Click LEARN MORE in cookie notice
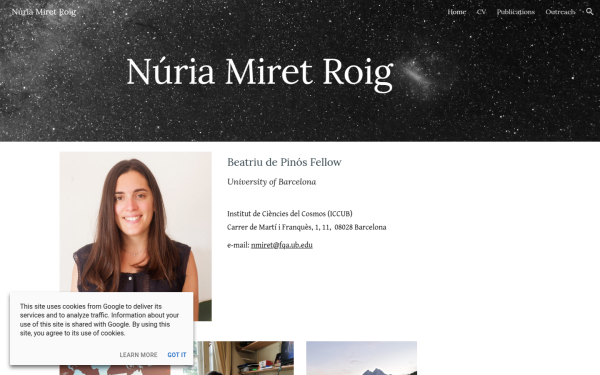Image resolution: width=600 pixels, height=375 pixels. (138, 355)
